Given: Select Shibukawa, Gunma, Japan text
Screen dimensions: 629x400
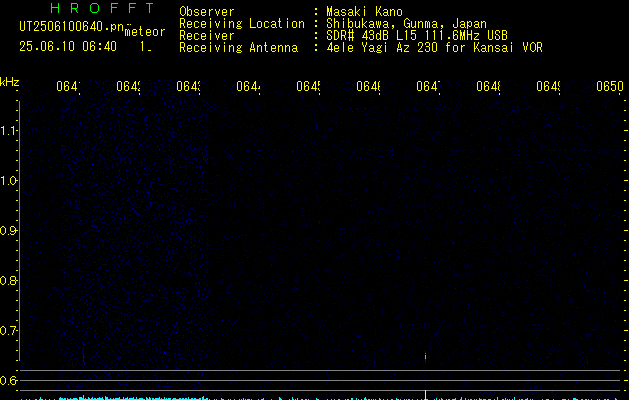Looking at the screenshot, I should (406, 24).
